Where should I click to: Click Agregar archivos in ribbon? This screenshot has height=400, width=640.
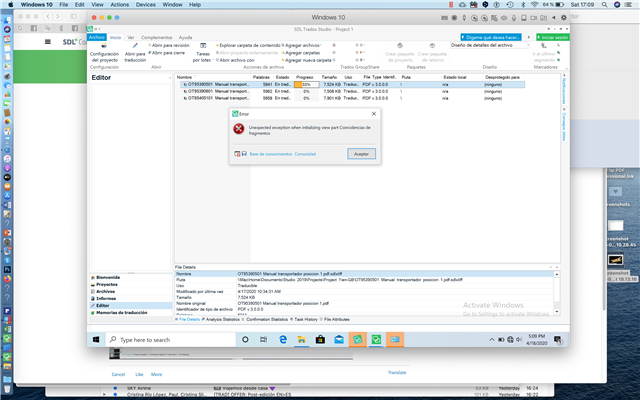pos(301,45)
